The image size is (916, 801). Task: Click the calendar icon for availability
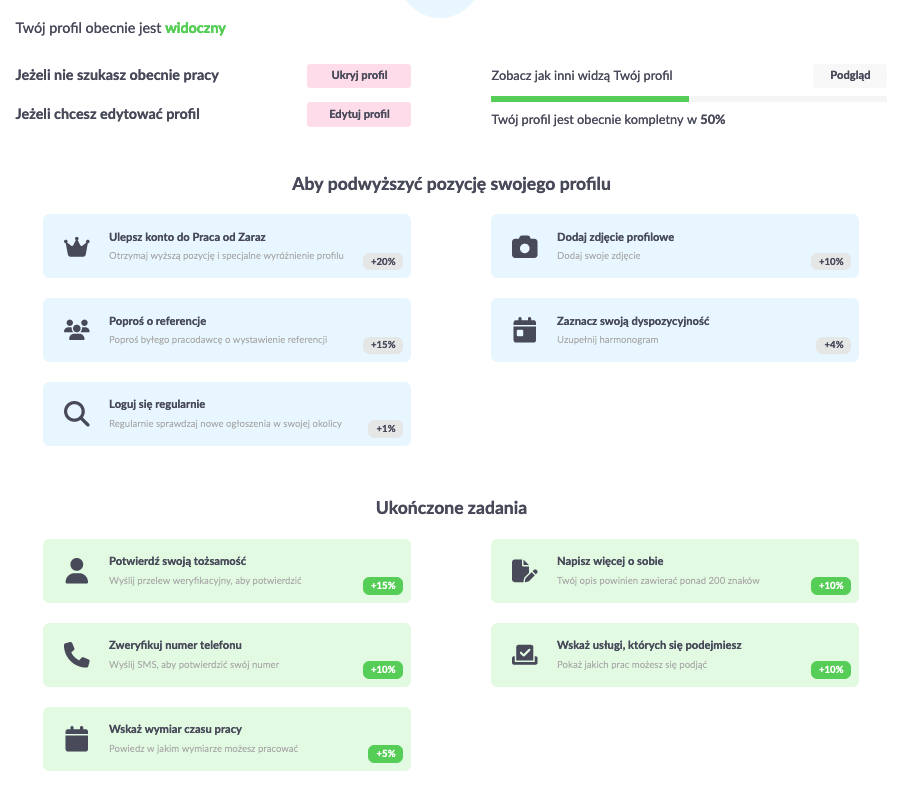525,330
